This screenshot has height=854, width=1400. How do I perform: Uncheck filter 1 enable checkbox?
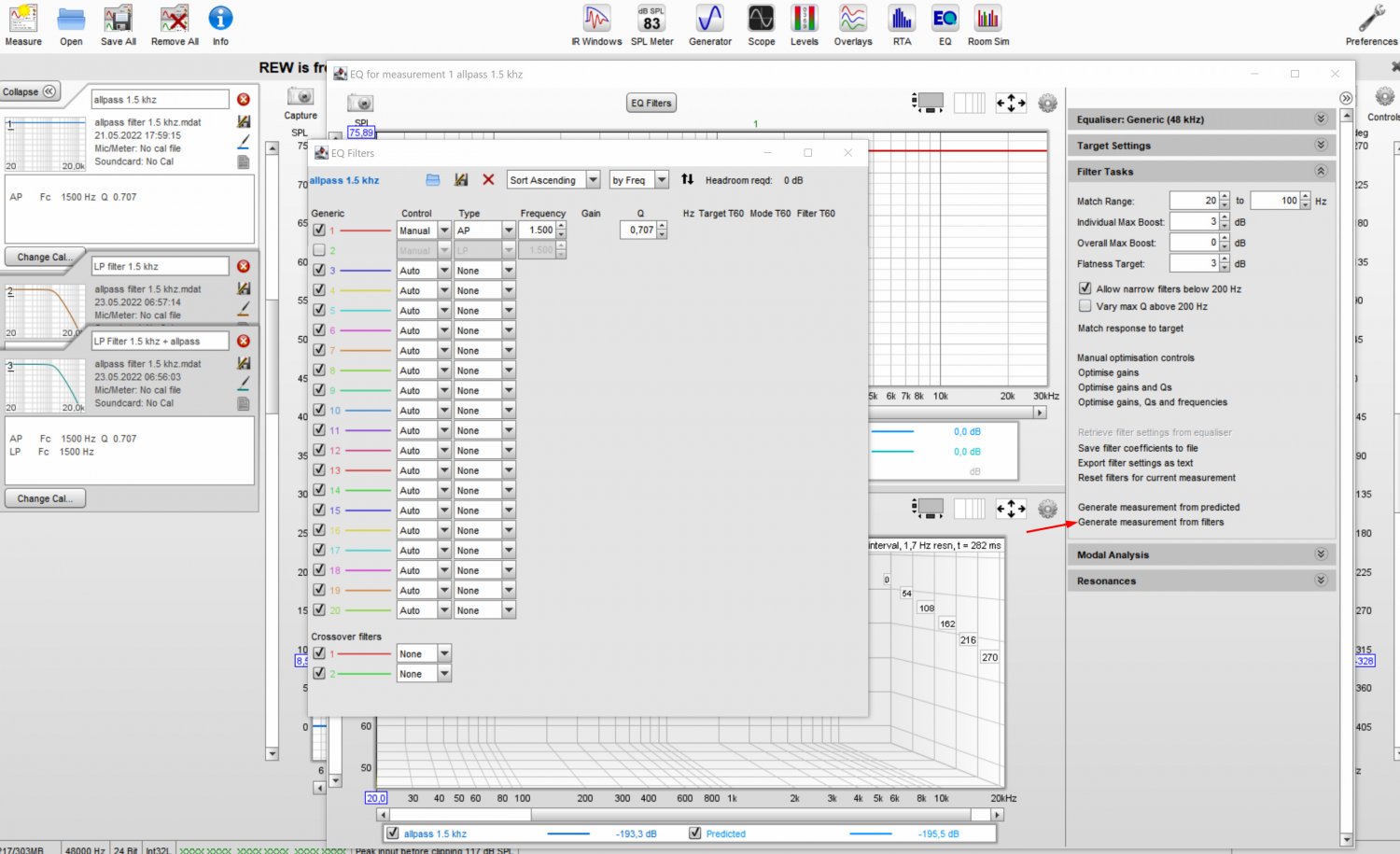pyautogui.click(x=319, y=230)
